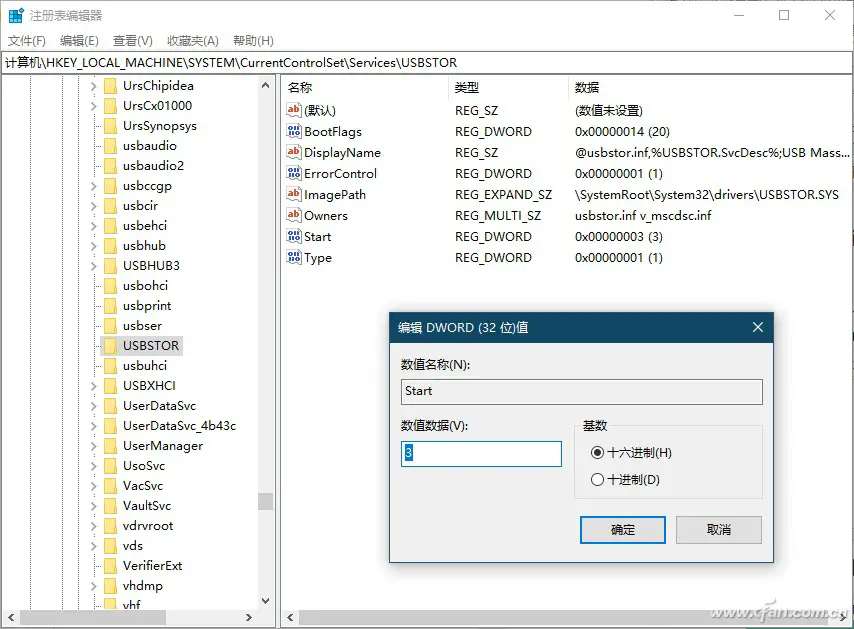Screen dimensions: 854x629
Task: Open the 收藏夹(A) favorites menu
Action: pos(193,41)
